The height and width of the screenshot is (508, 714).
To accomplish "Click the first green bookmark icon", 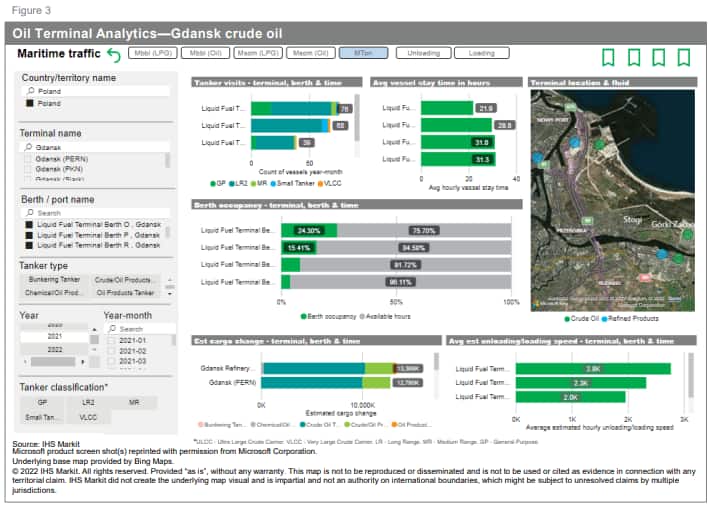I will click(x=607, y=57).
